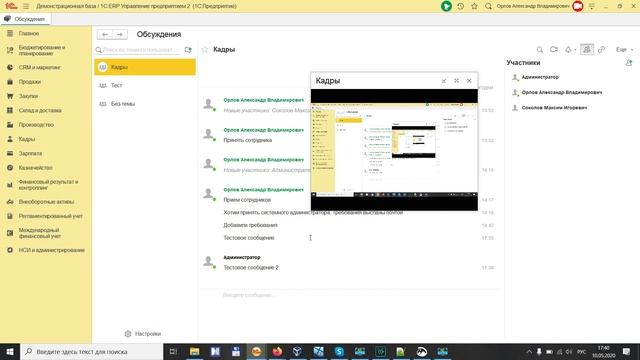The width and height of the screenshot is (640, 360).
Task: Open Настройки at the bottom
Action: [143, 334]
